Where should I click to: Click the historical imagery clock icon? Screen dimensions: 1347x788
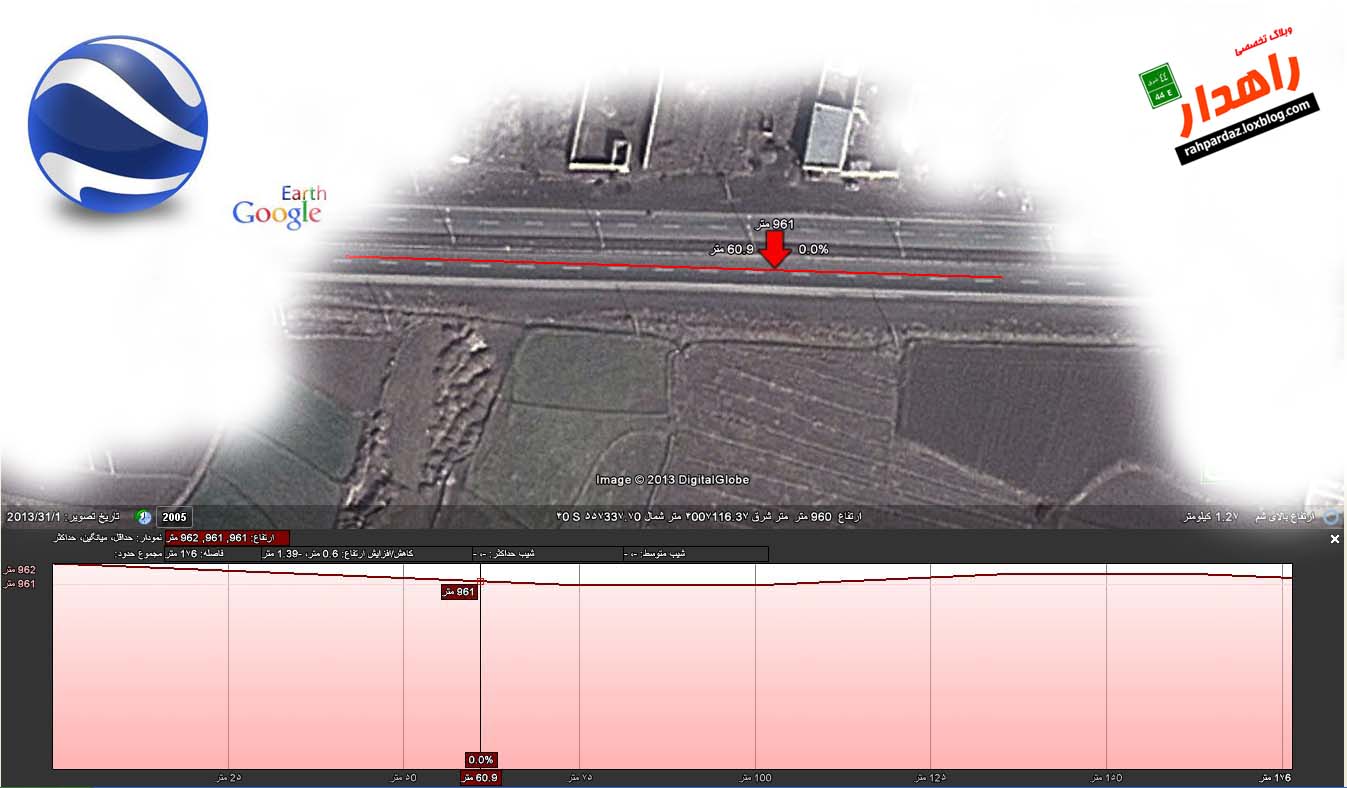point(143,517)
